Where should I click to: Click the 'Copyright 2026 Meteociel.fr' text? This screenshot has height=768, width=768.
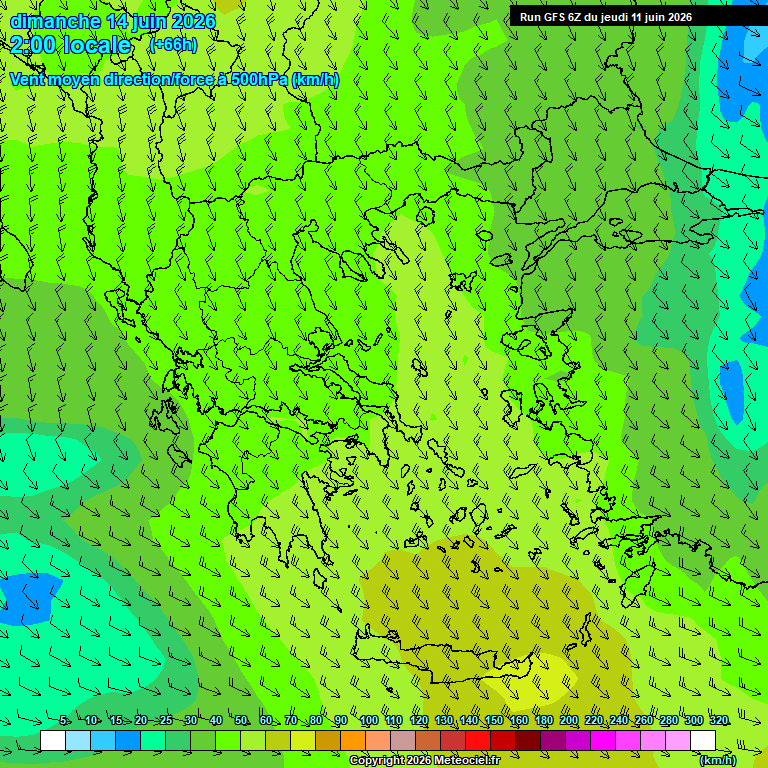pyautogui.click(x=425, y=760)
